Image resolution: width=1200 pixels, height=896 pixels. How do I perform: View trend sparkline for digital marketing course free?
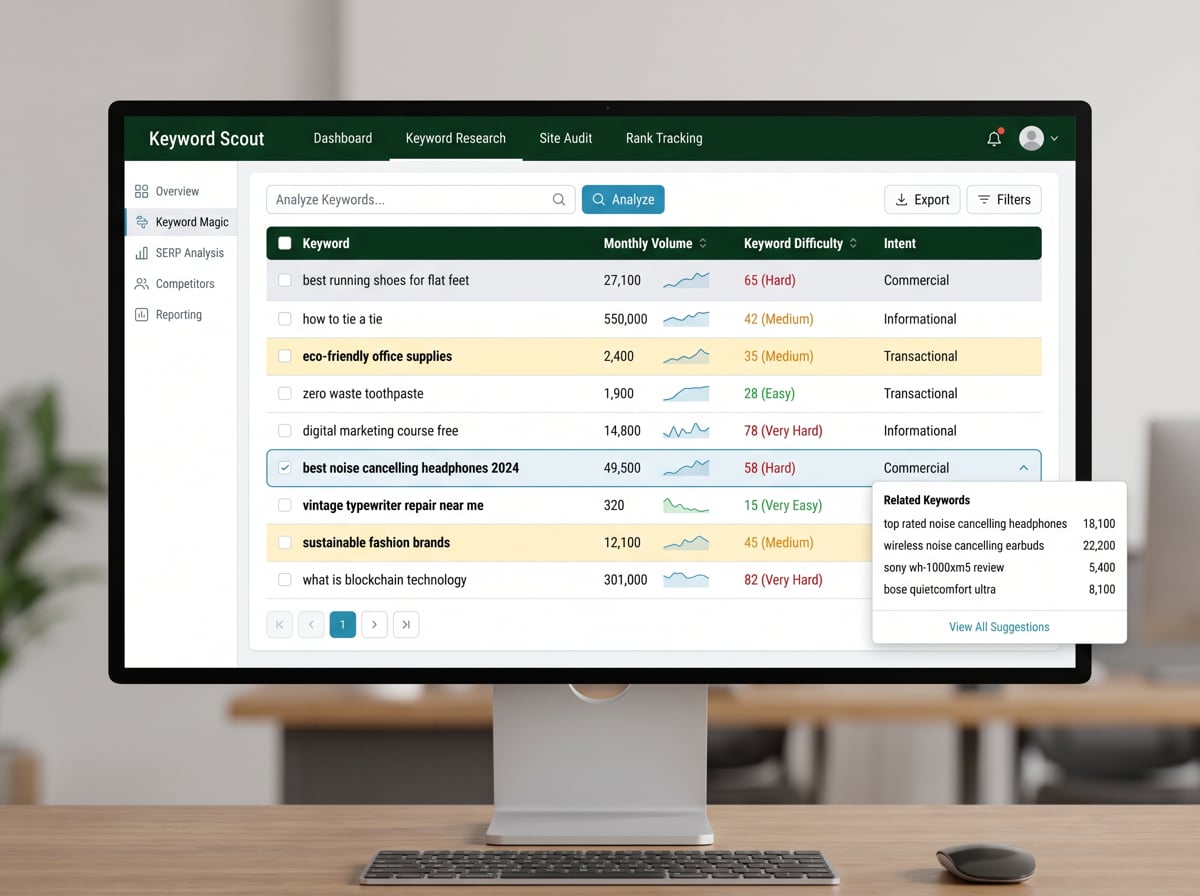pos(686,431)
